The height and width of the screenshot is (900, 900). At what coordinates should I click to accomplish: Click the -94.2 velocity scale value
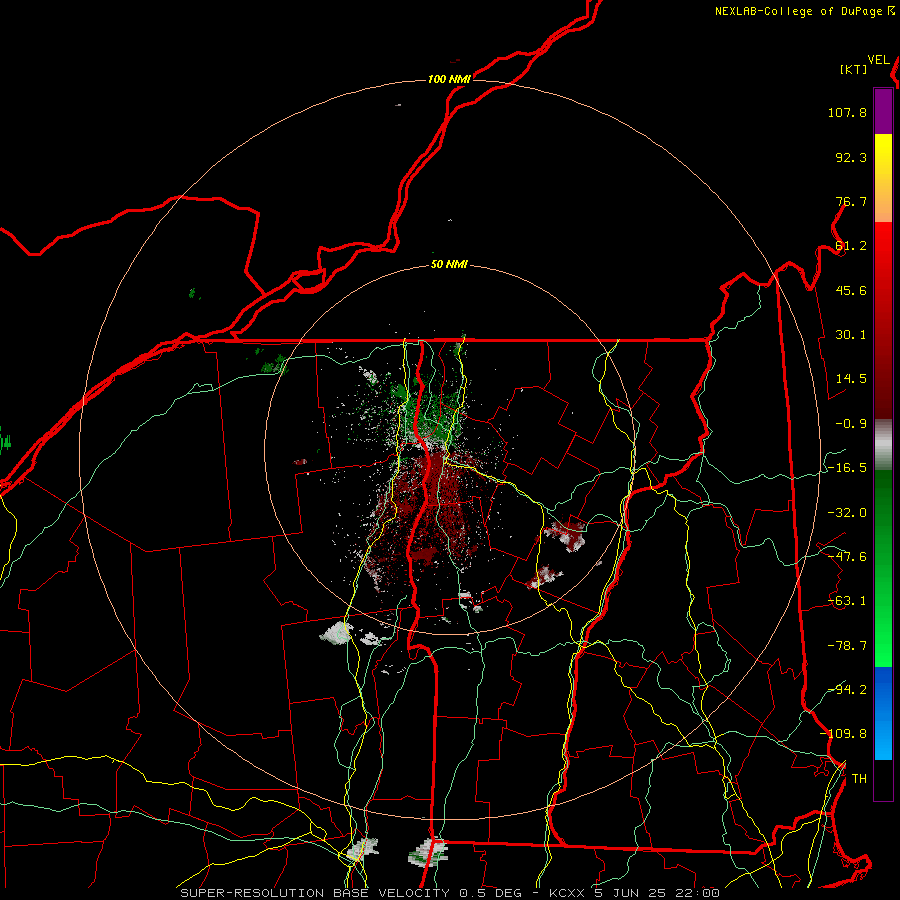pos(847,689)
